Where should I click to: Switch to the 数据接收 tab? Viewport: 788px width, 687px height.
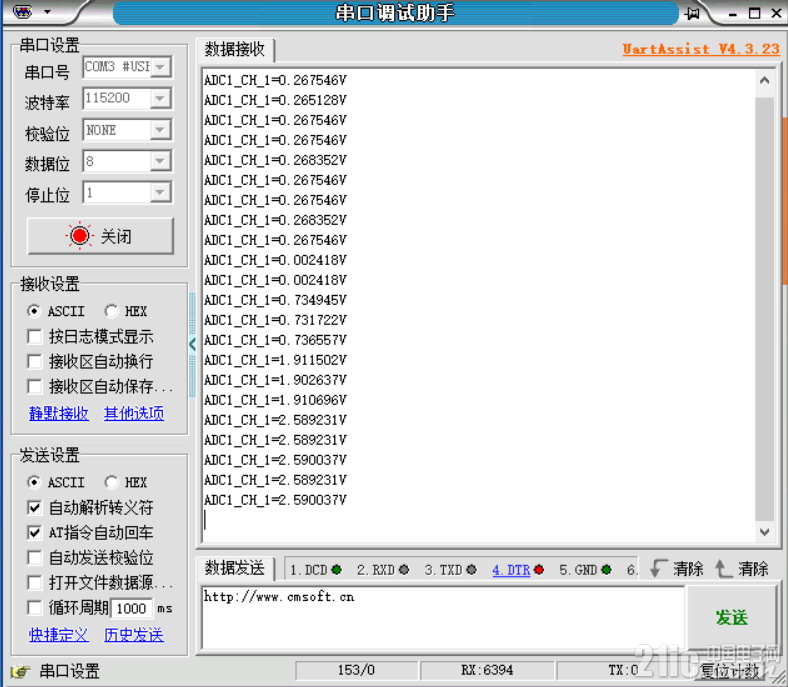coord(235,49)
